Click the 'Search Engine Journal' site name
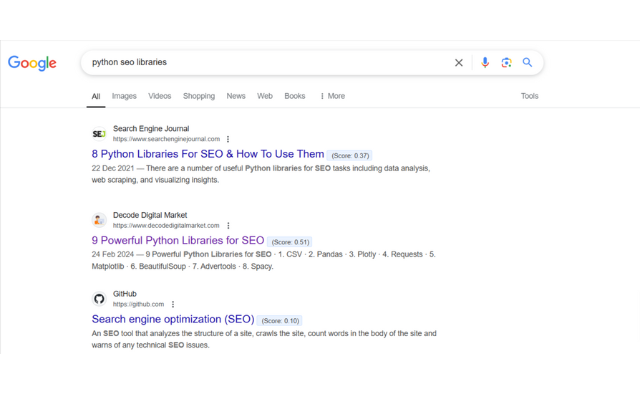Viewport: 640px width, 400px height. tap(151, 129)
